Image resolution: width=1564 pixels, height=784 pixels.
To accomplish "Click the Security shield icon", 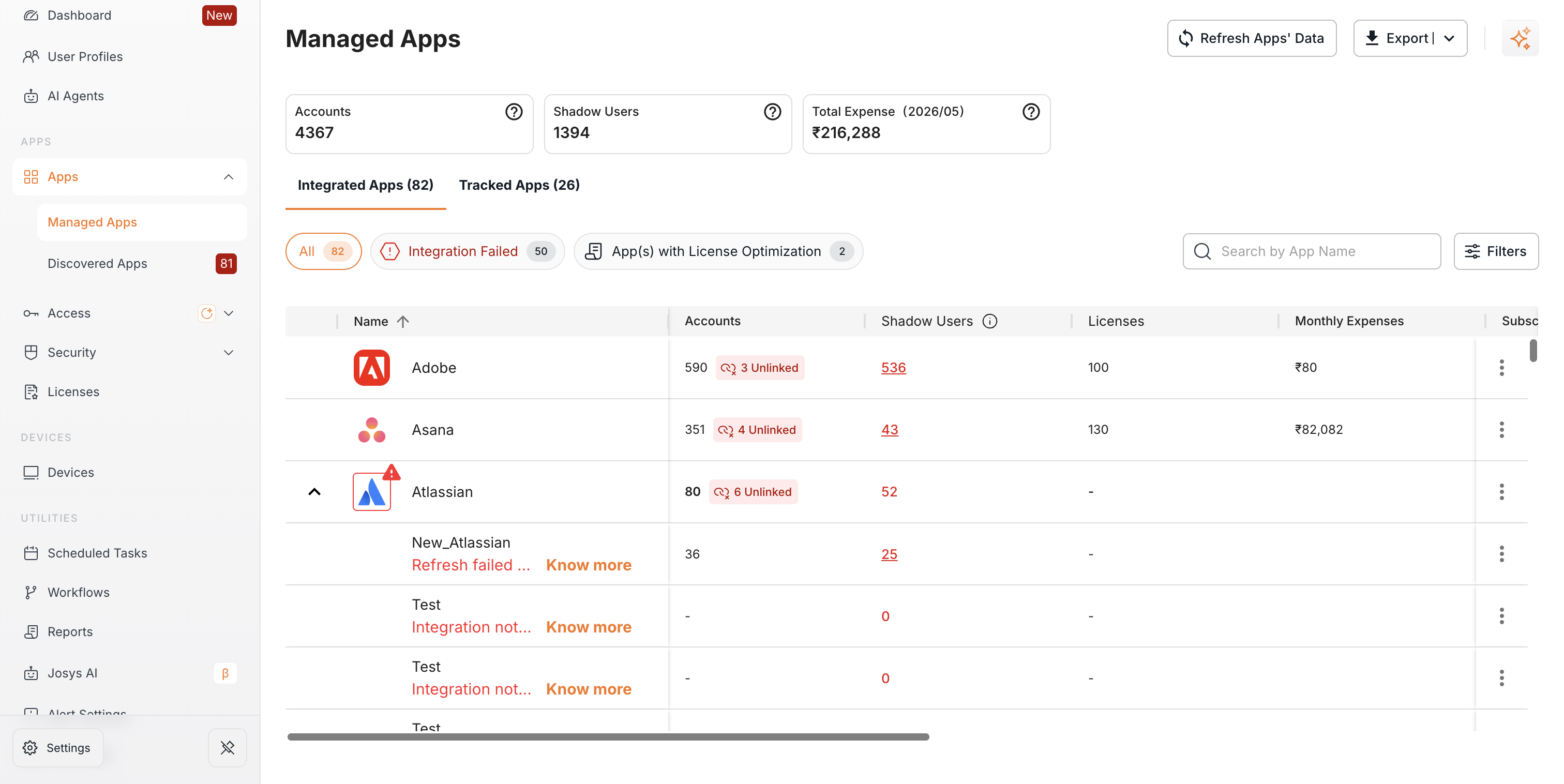I will (x=31, y=353).
